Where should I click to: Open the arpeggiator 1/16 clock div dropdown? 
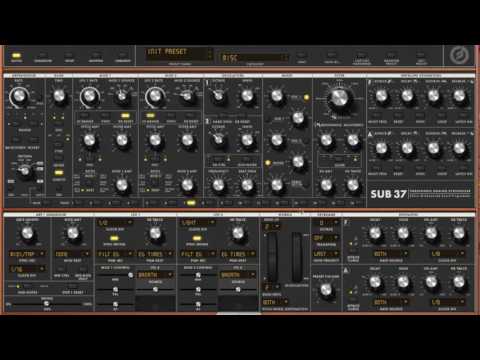point(27,269)
